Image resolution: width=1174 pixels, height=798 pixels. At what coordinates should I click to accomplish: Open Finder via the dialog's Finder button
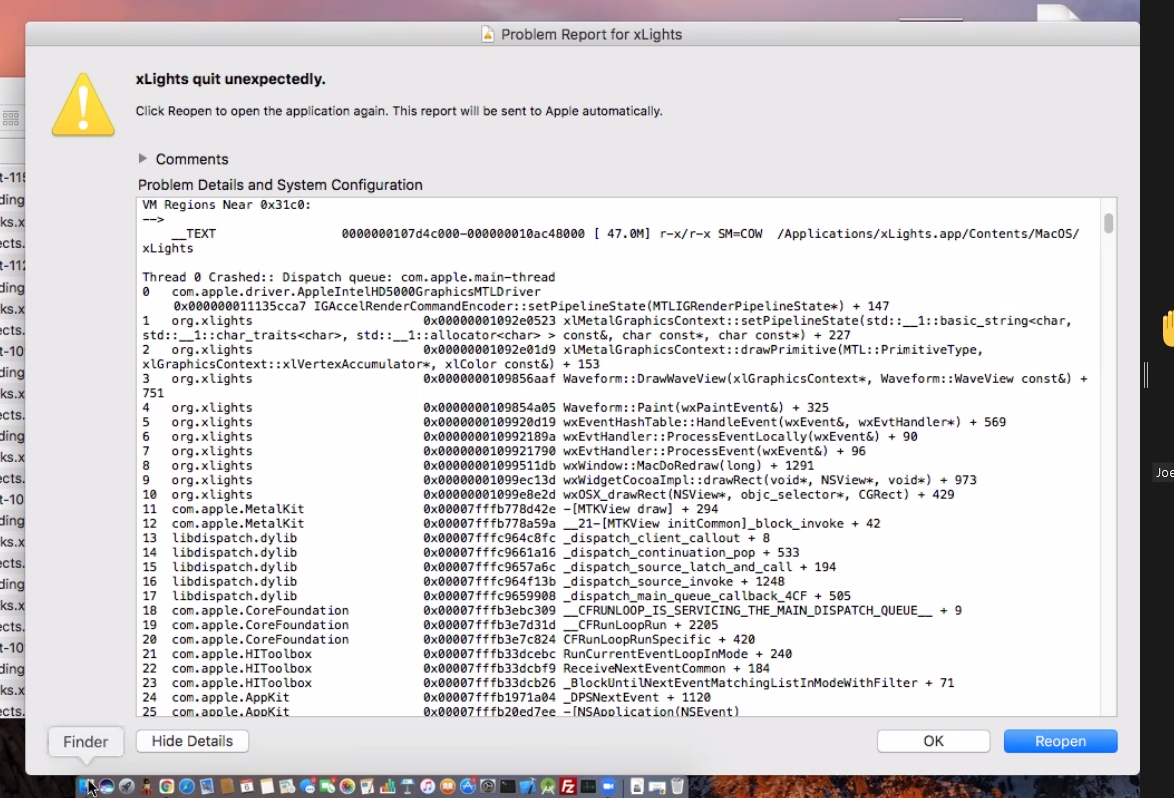pos(85,742)
